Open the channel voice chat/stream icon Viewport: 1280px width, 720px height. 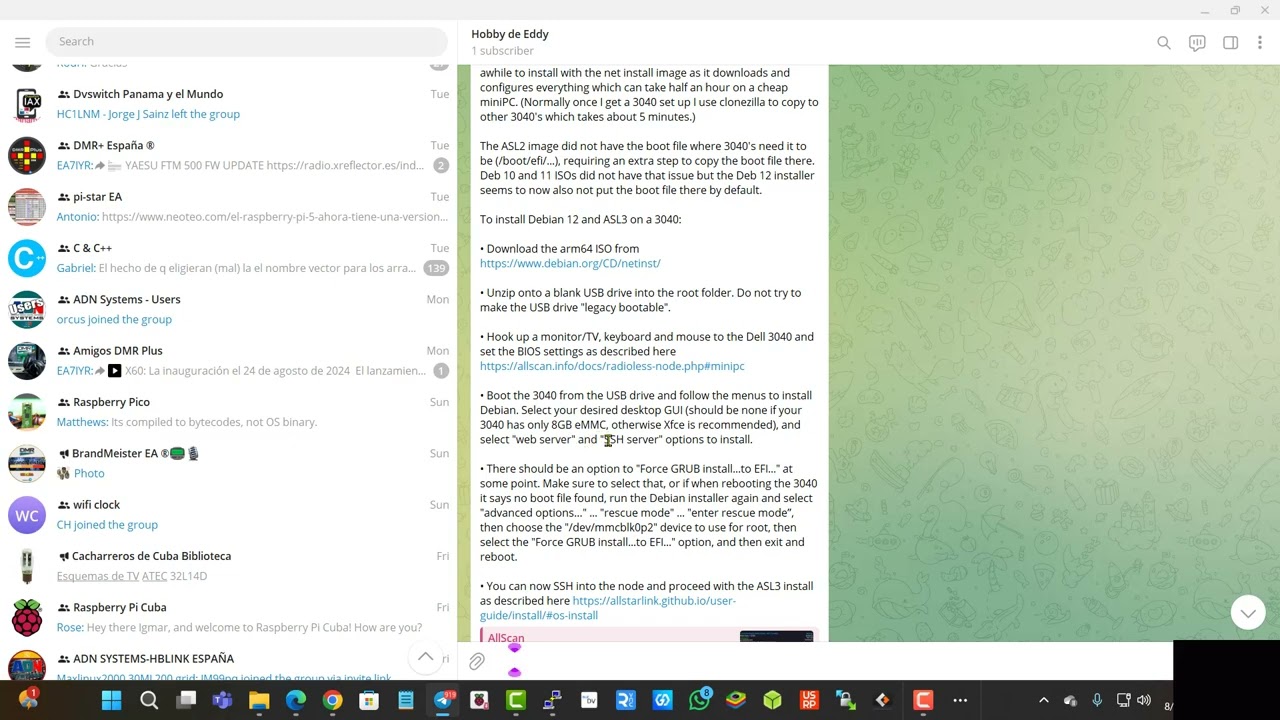[1197, 43]
